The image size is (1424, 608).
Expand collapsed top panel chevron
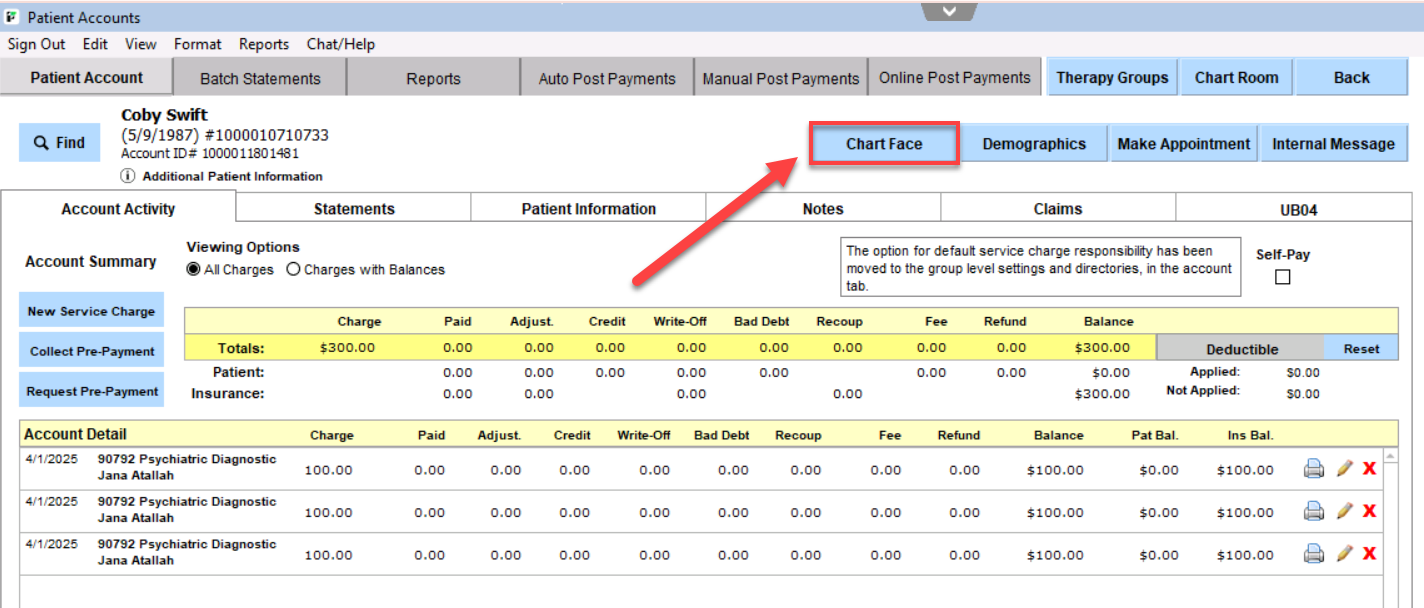[950, 11]
